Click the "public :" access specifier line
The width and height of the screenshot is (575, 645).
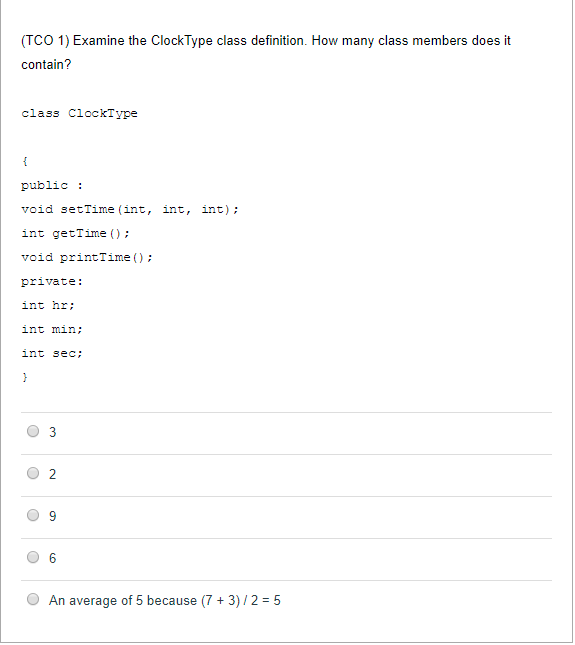(x=52, y=186)
